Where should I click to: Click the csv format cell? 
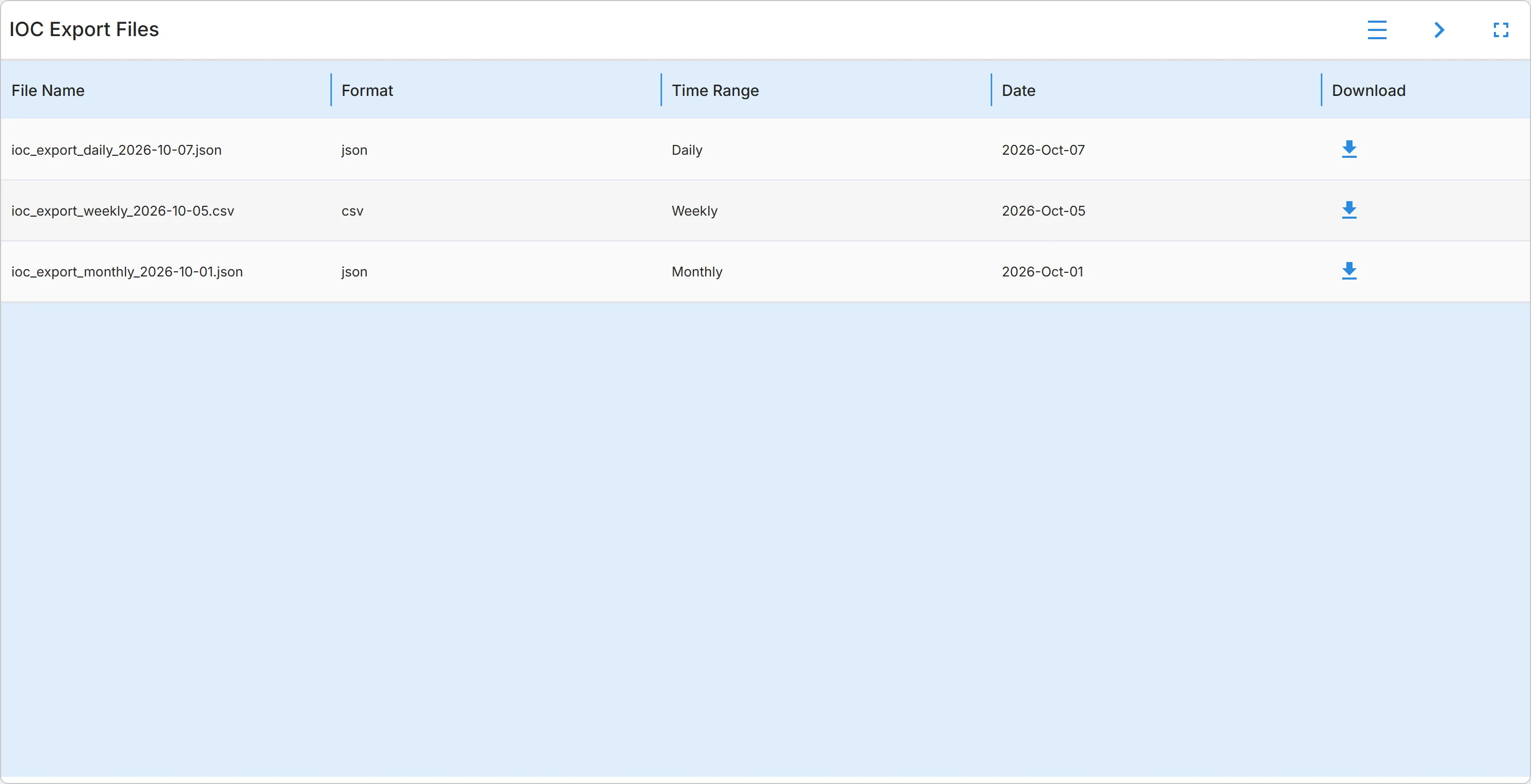352,211
